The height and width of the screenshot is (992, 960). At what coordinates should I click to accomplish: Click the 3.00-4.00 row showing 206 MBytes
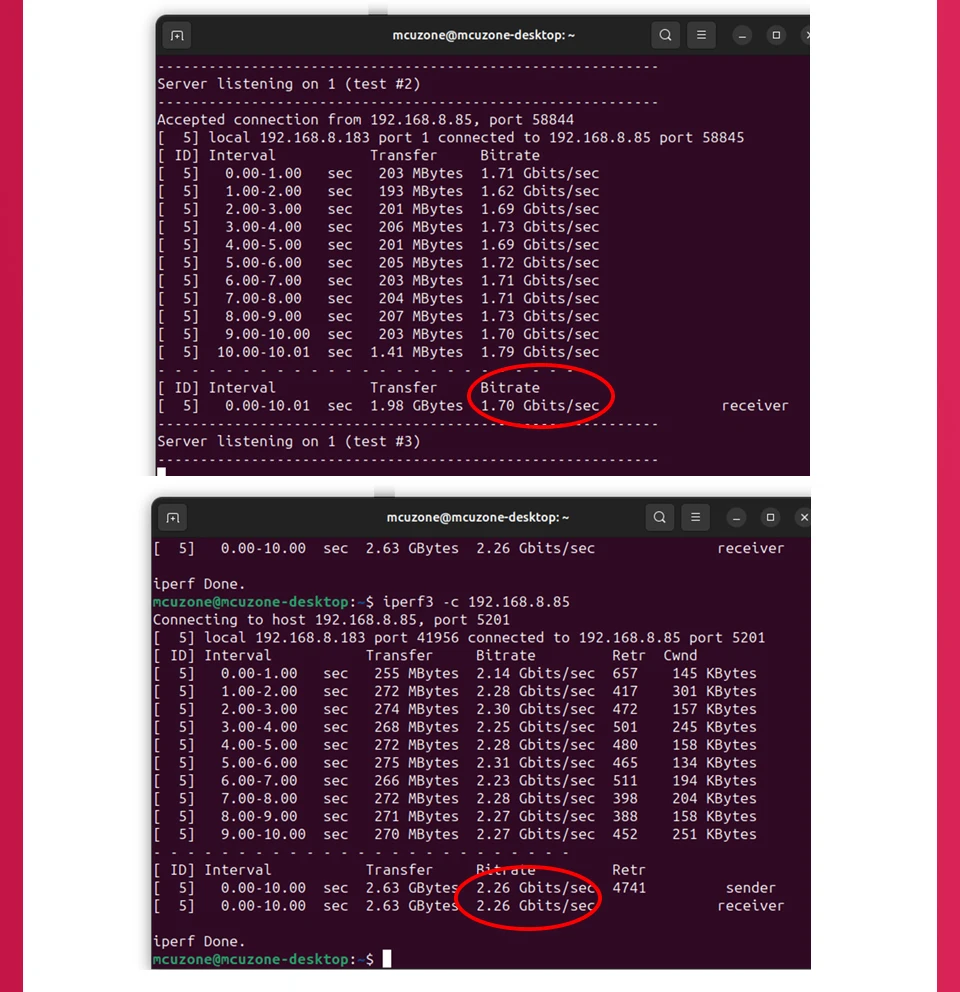(378, 227)
